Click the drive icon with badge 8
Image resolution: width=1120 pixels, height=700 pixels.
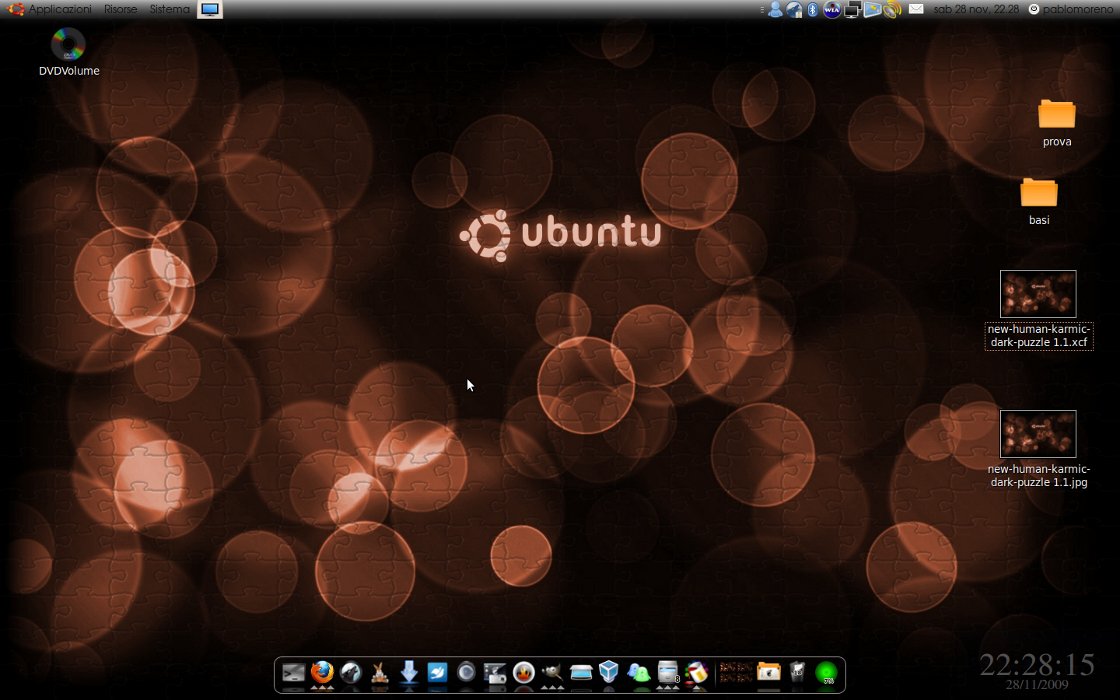[x=667, y=673]
